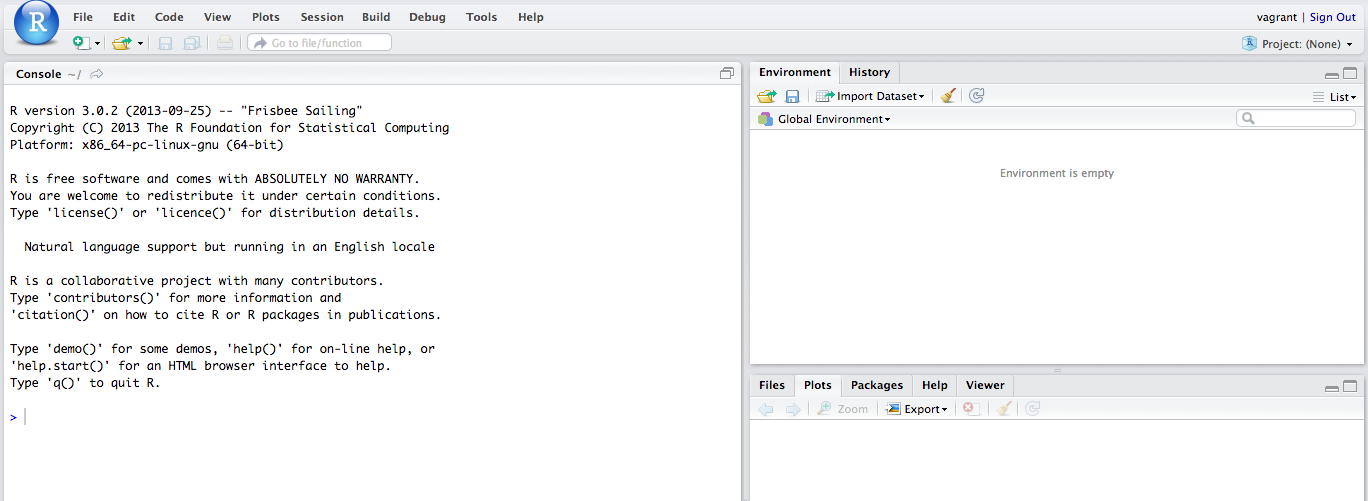Open the View menu
The image size is (1368, 501).
(217, 17)
